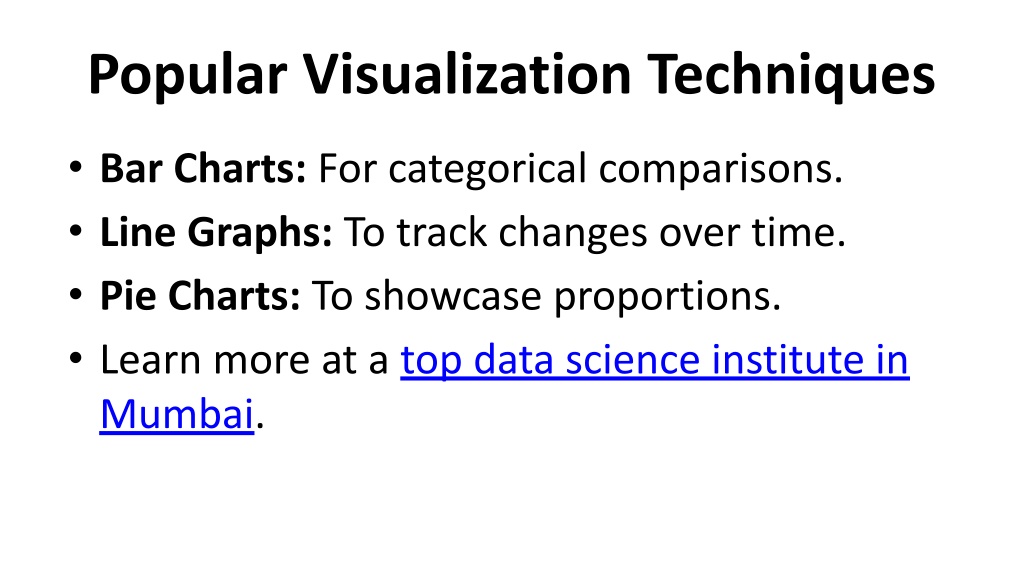This screenshot has height=576, width=1024.
Task: Click the bullet point before 'Pie Charts'
Action: (76, 295)
